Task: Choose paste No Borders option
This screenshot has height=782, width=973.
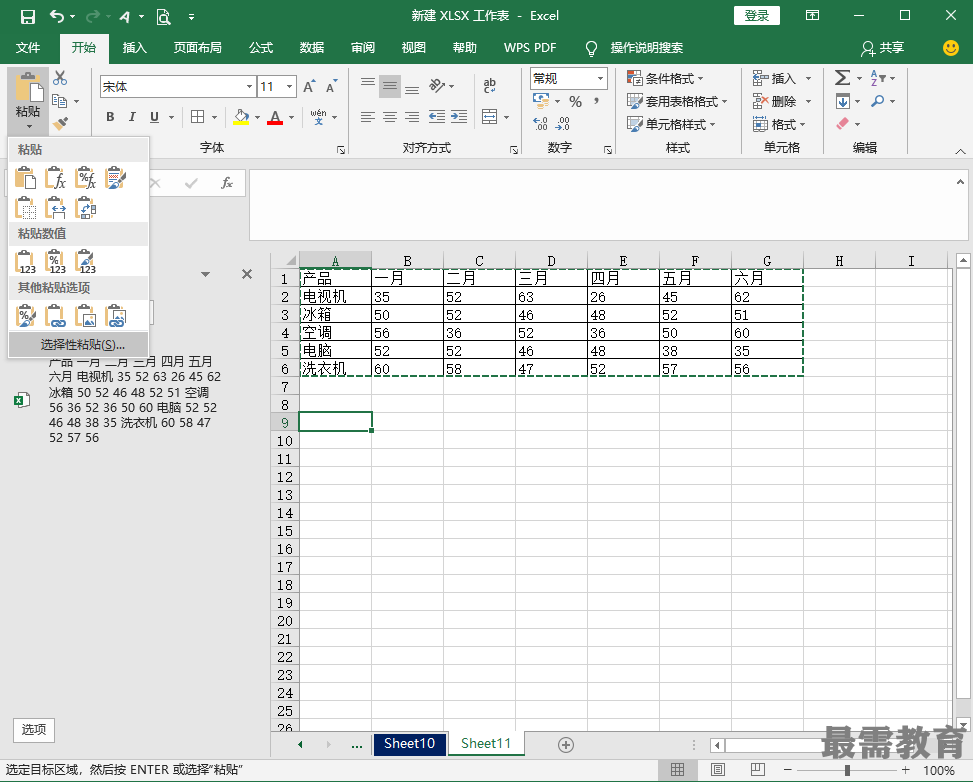Action: (x=25, y=208)
